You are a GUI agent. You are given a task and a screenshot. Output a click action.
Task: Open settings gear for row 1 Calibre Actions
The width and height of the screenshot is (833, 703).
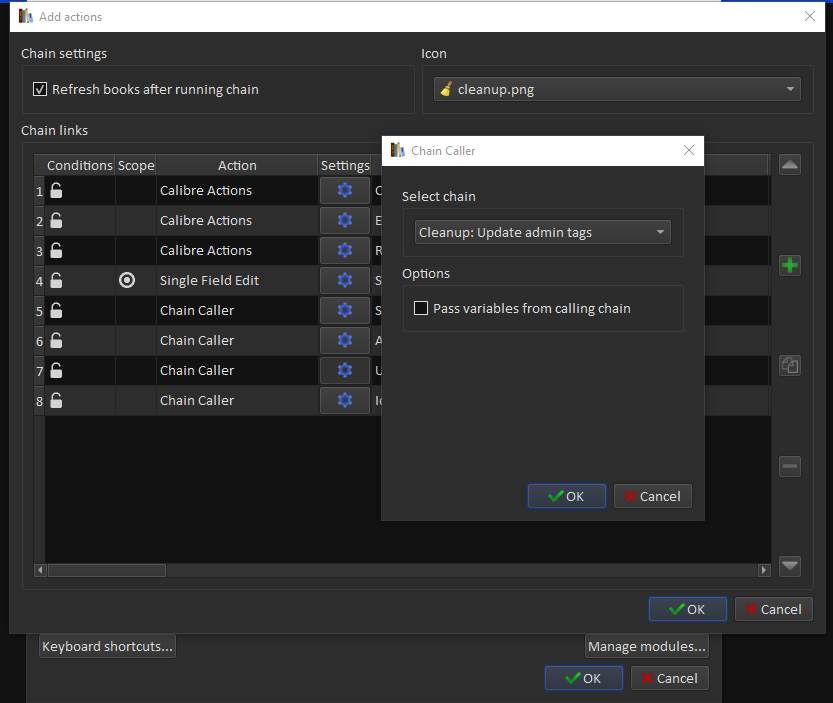[345, 190]
